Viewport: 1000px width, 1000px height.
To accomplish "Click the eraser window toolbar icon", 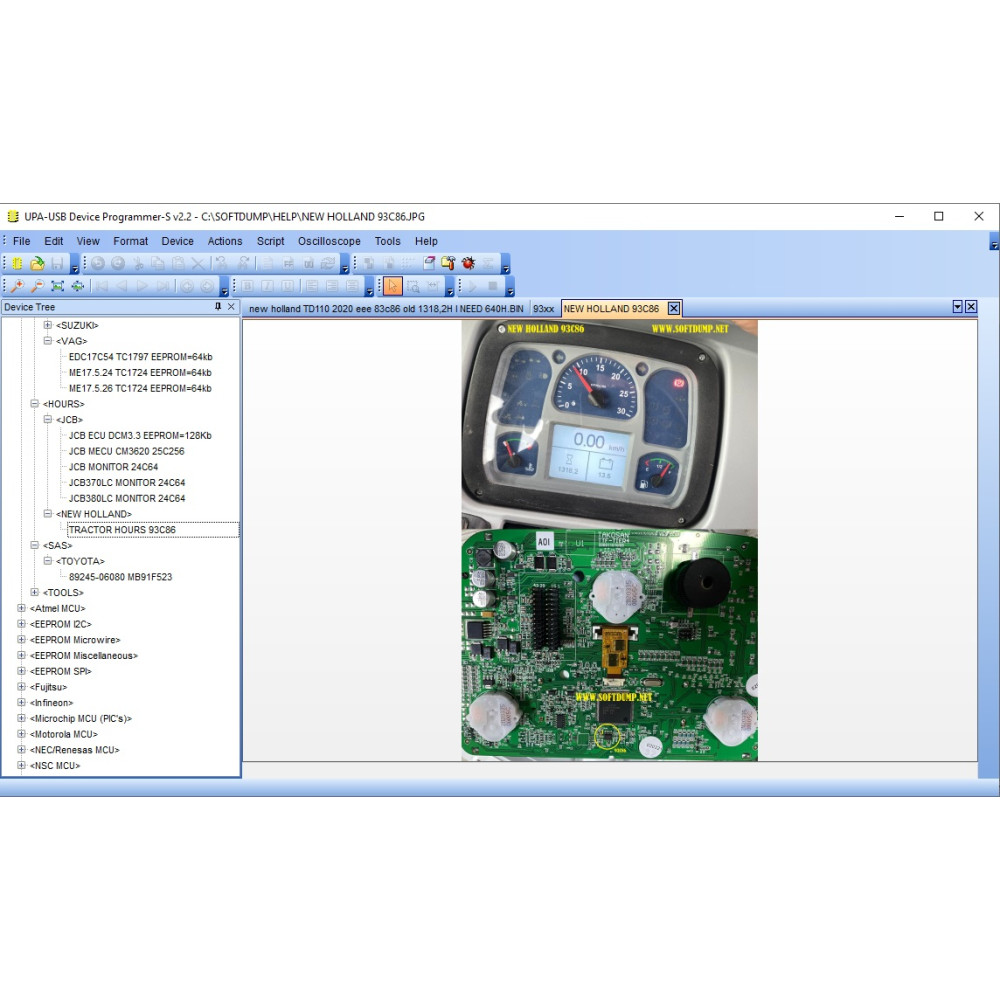I will (429, 263).
